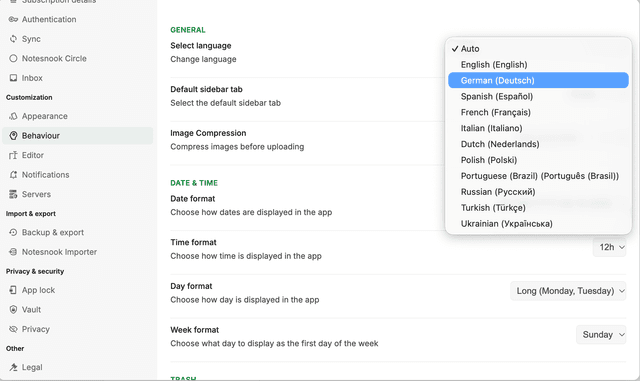Click the "DATE & TIME" section heading
The height and width of the screenshot is (381, 640).
[194, 183]
